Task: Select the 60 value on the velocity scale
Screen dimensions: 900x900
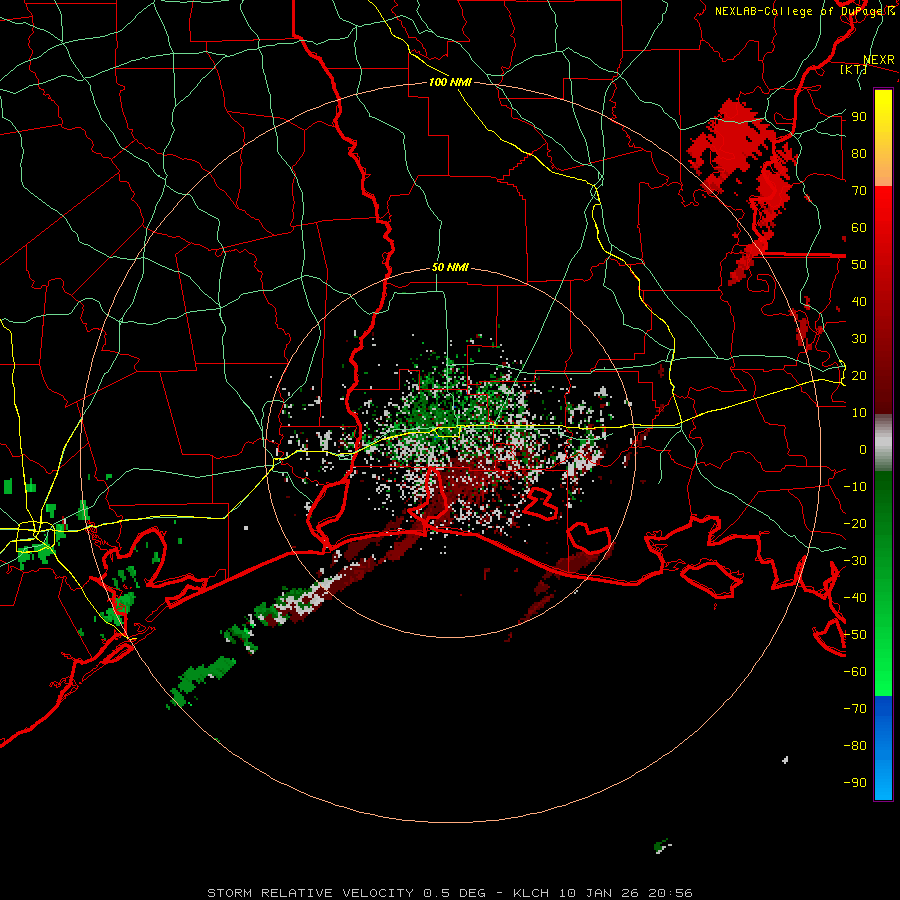Action: pos(859,227)
